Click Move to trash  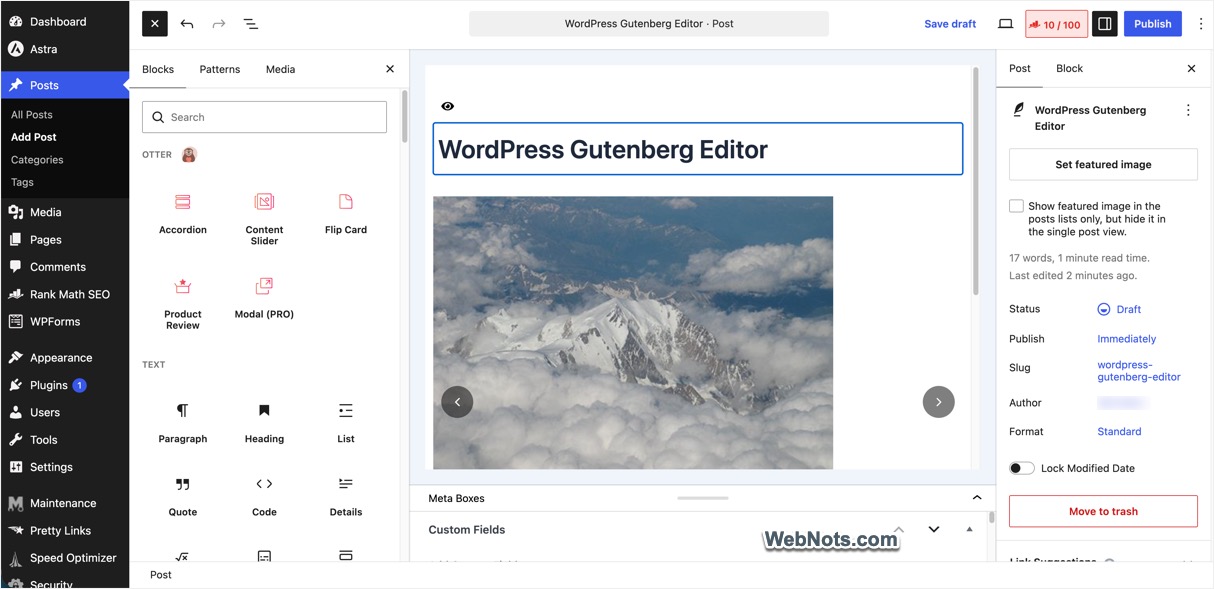[1103, 511]
